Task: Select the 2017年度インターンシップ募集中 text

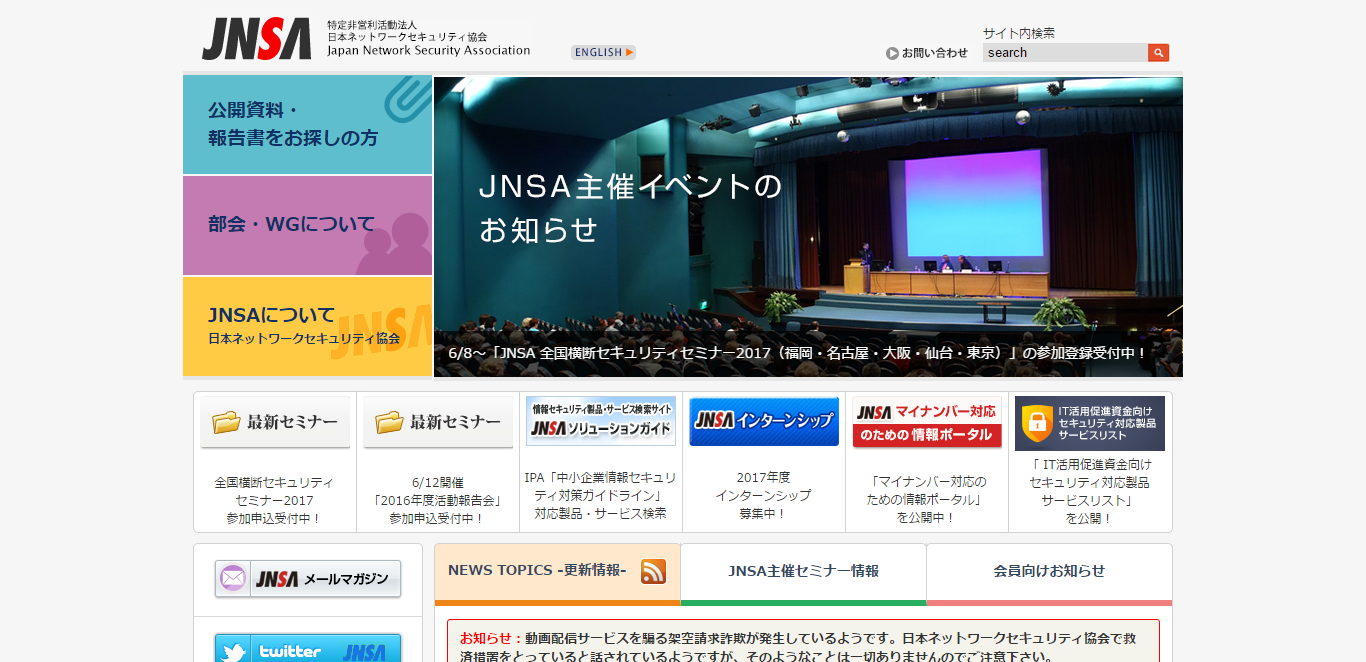Action: pos(763,495)
